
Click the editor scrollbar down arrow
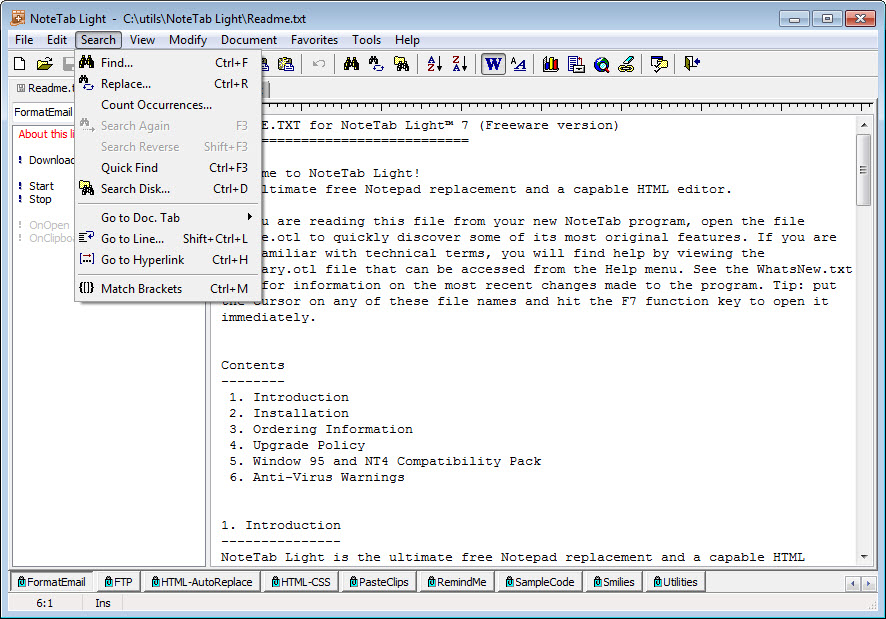click(864, 557)
